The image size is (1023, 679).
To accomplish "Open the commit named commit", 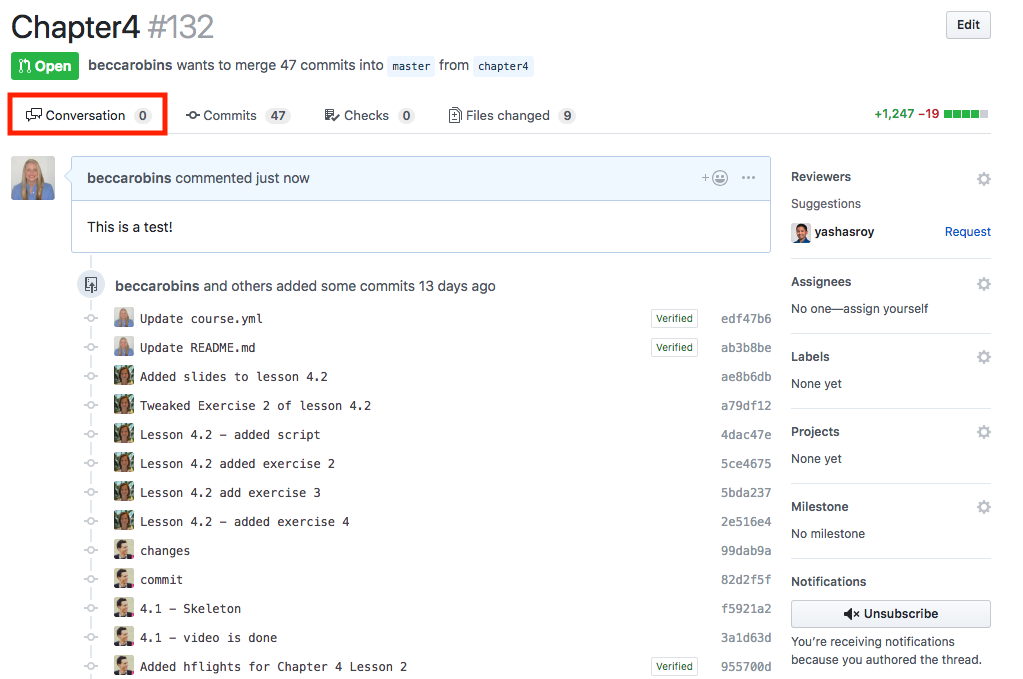I will click(x=161, y=580).
